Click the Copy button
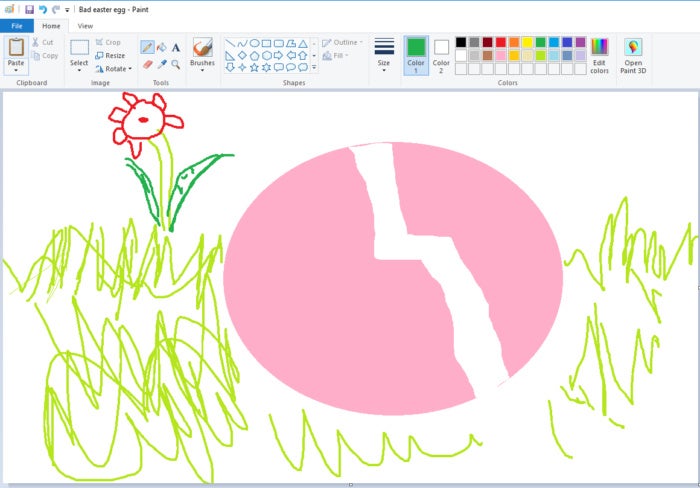Image resolution: width=700 pixels, height=488 pixels. pos(46,56)
